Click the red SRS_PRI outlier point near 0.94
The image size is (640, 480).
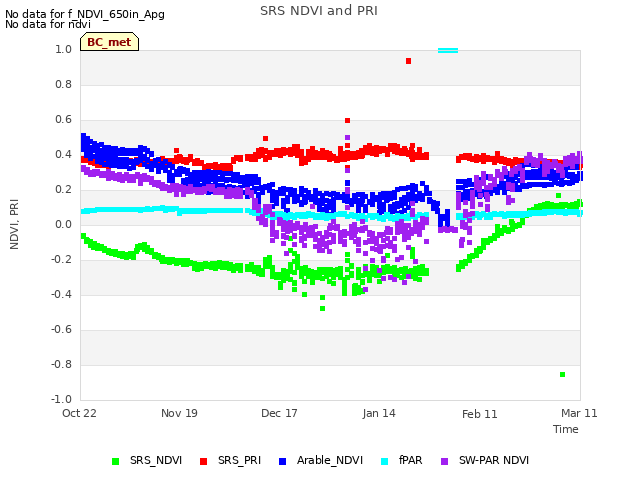(x=408, y=61)
